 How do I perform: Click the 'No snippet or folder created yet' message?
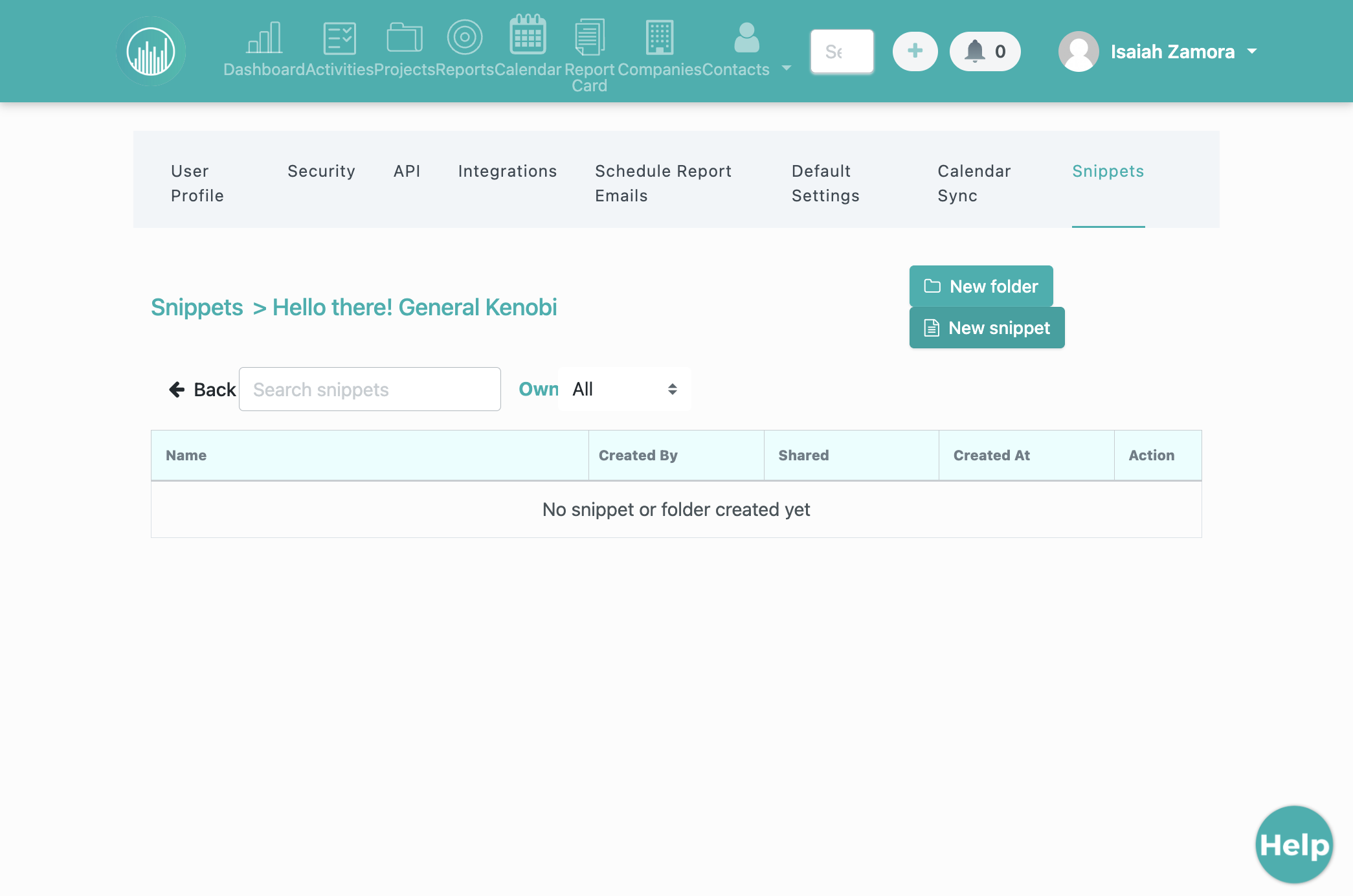coord(676,510)
